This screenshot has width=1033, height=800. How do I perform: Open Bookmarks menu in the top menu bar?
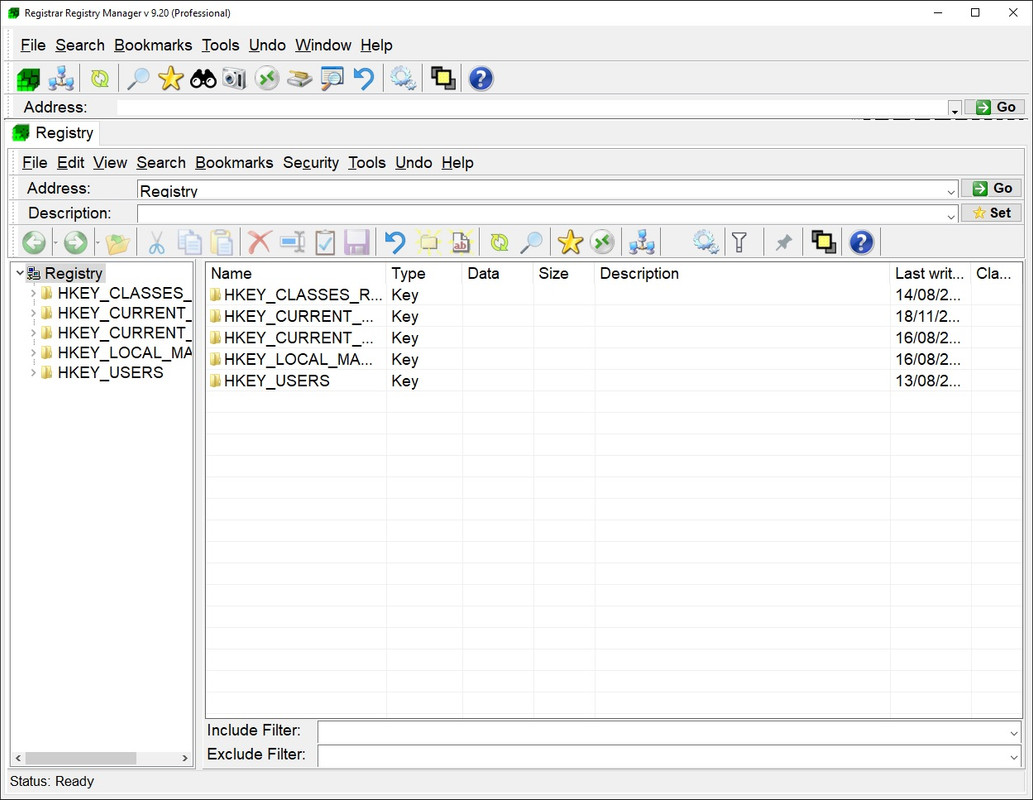(153, 45)
